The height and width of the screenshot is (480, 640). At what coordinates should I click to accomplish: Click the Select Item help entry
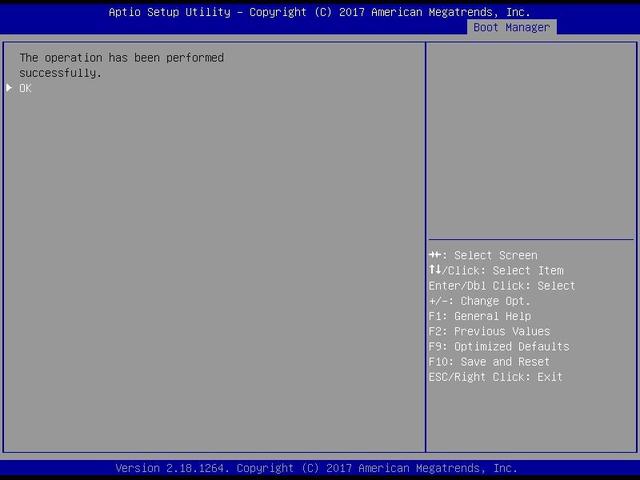[496, 270]
